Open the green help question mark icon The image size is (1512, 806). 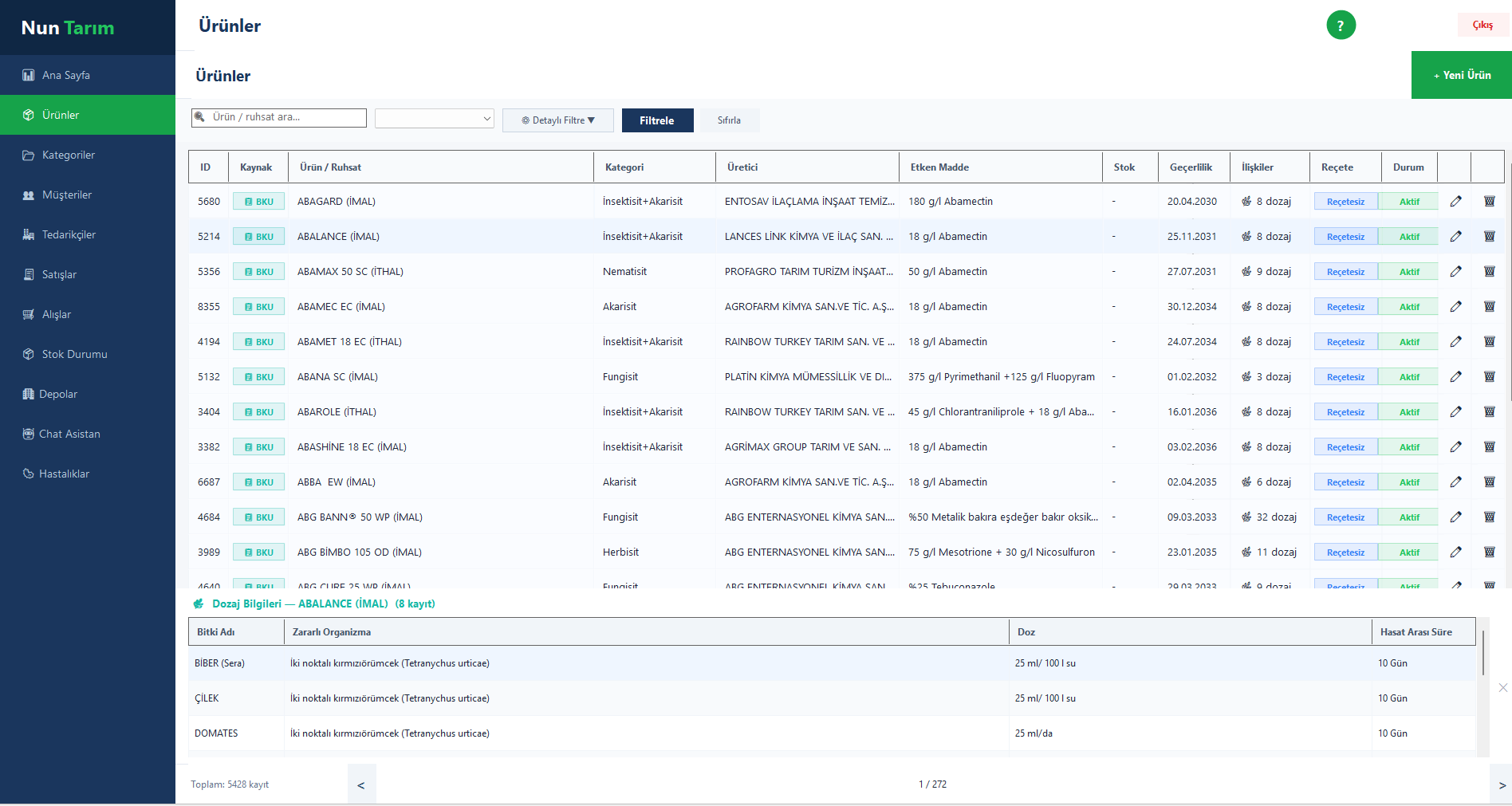coord(1341,26)
